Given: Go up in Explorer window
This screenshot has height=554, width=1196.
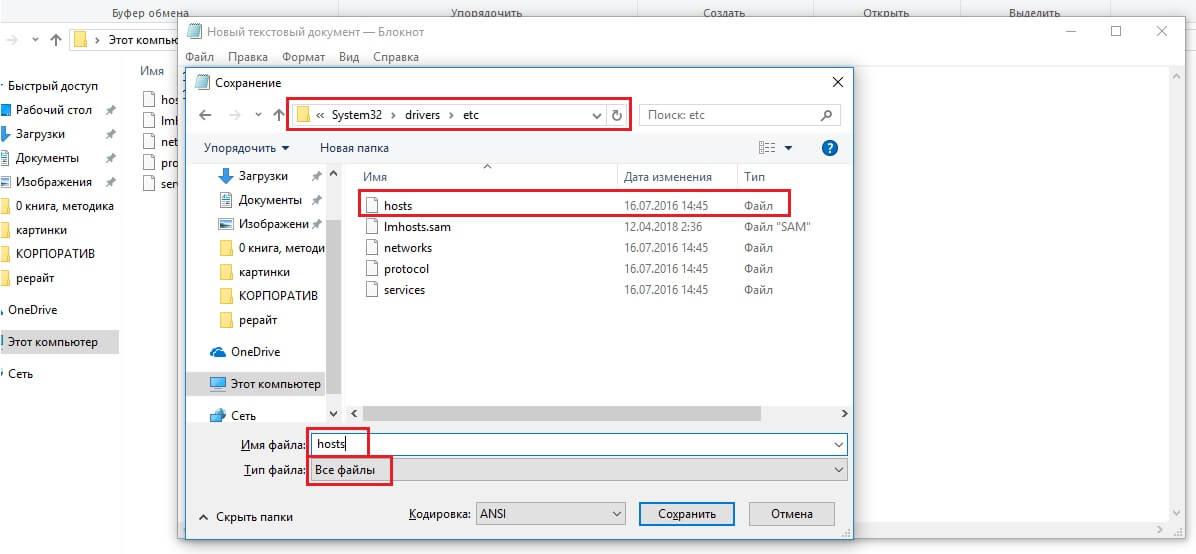Looking at the screenshot, I should 55,40.
